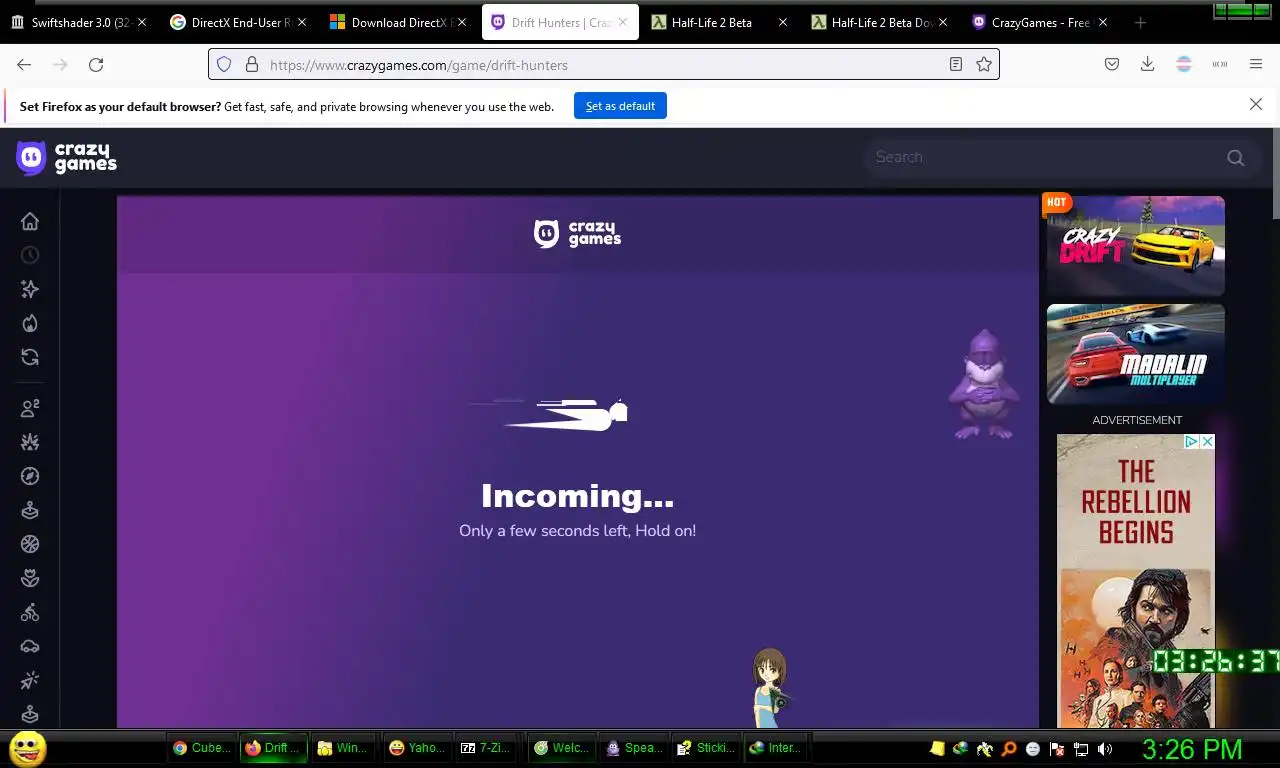The image size is (1280, 768).
Task: Toggle reader view in address bar
Action: [x=956, y=64]
